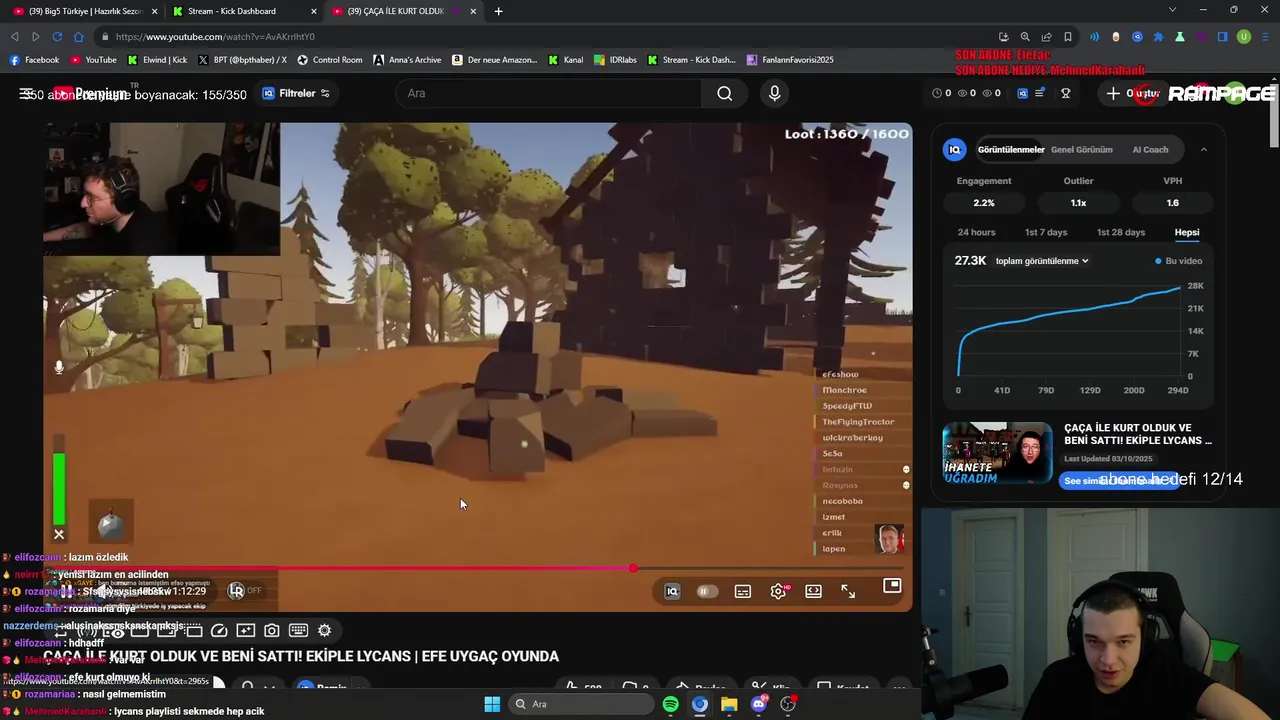Click the YouTube search magnifier button
Screen dimensions: 1280x720
(x=725, y=93)
